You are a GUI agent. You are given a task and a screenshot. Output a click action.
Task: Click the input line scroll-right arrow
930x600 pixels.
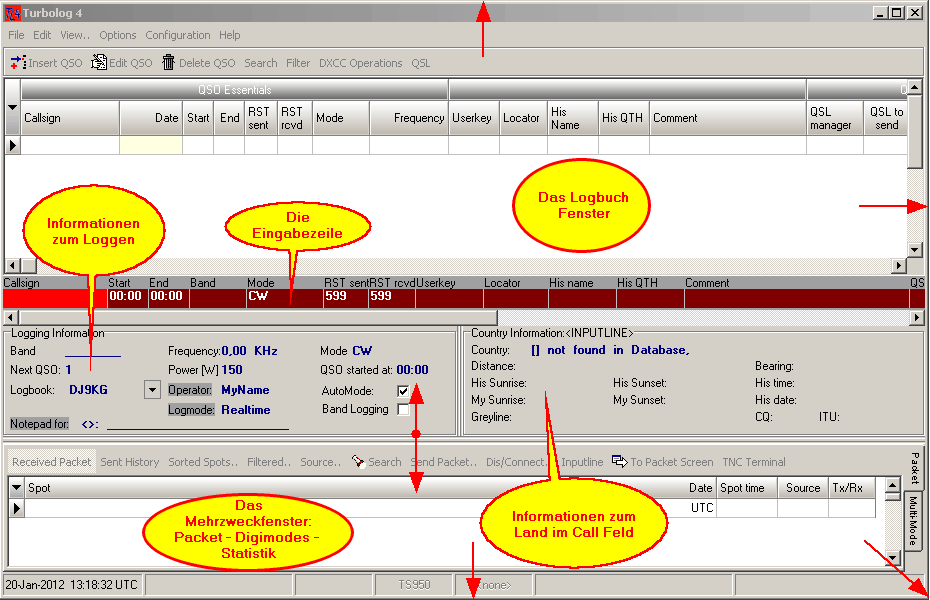(917, 317)
